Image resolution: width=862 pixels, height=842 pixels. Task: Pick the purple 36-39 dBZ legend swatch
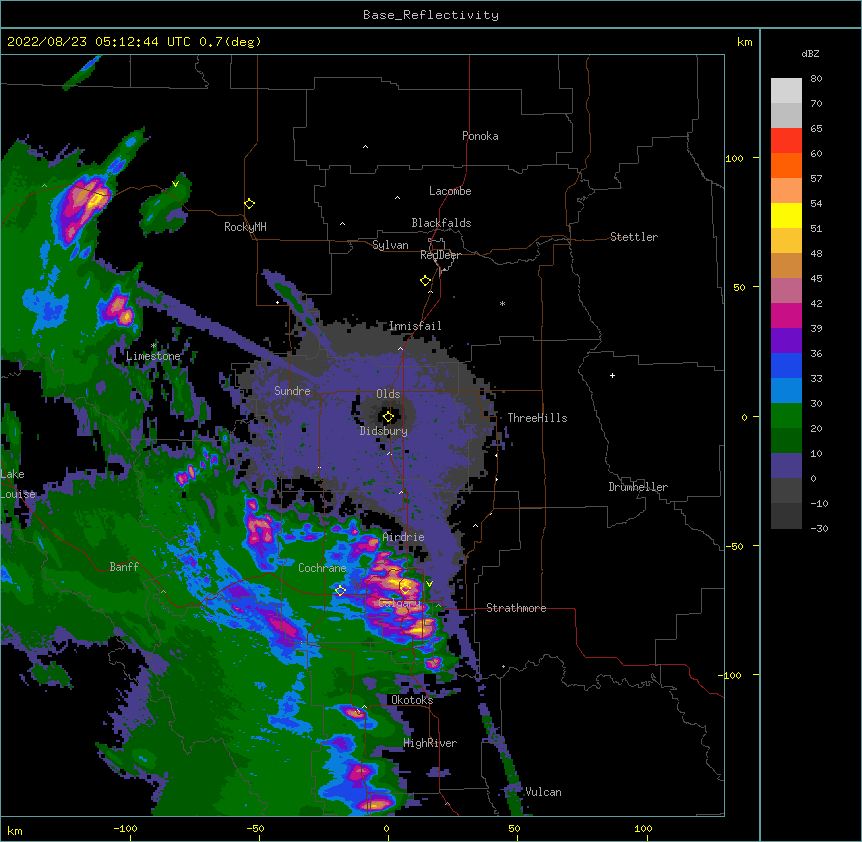786,341
